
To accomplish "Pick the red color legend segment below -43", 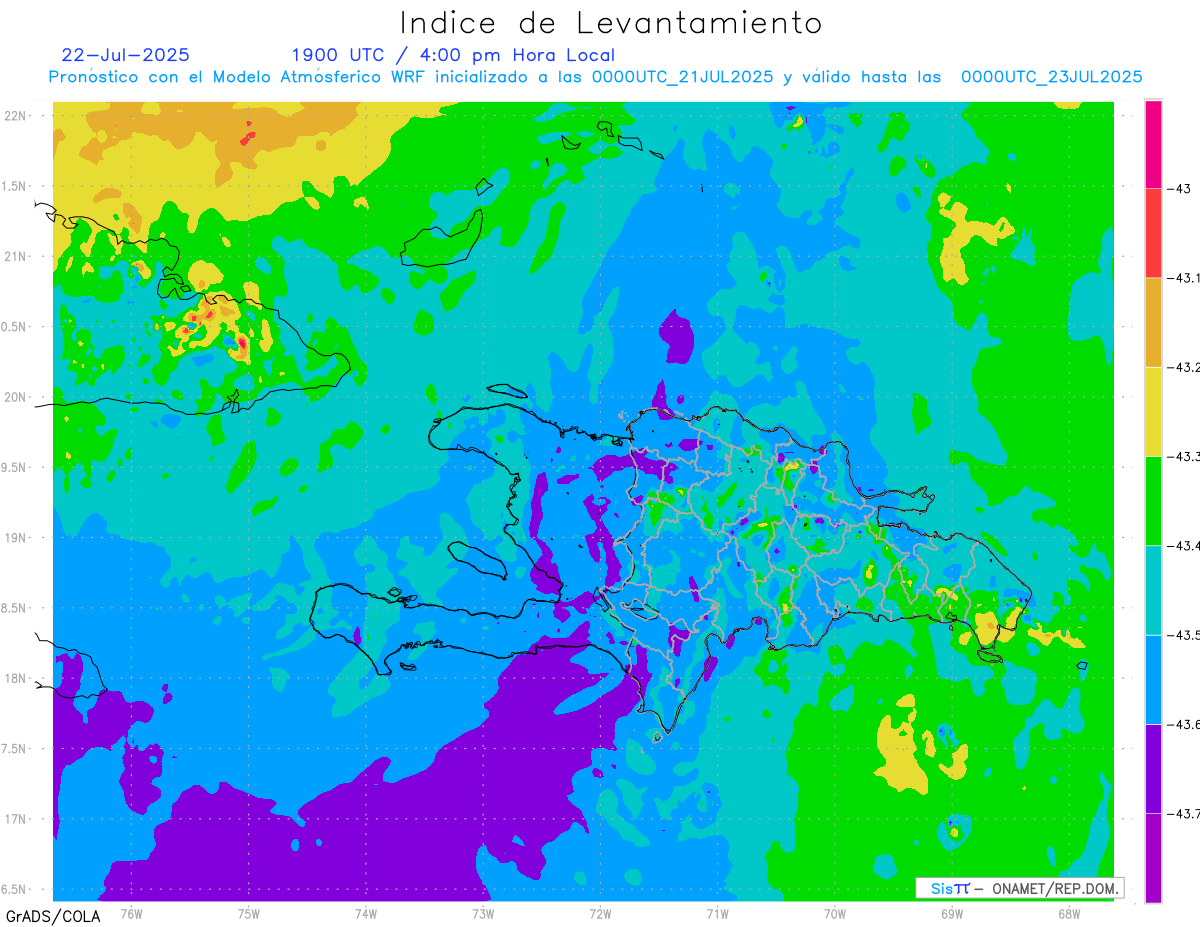I will tap(1153, 233).
